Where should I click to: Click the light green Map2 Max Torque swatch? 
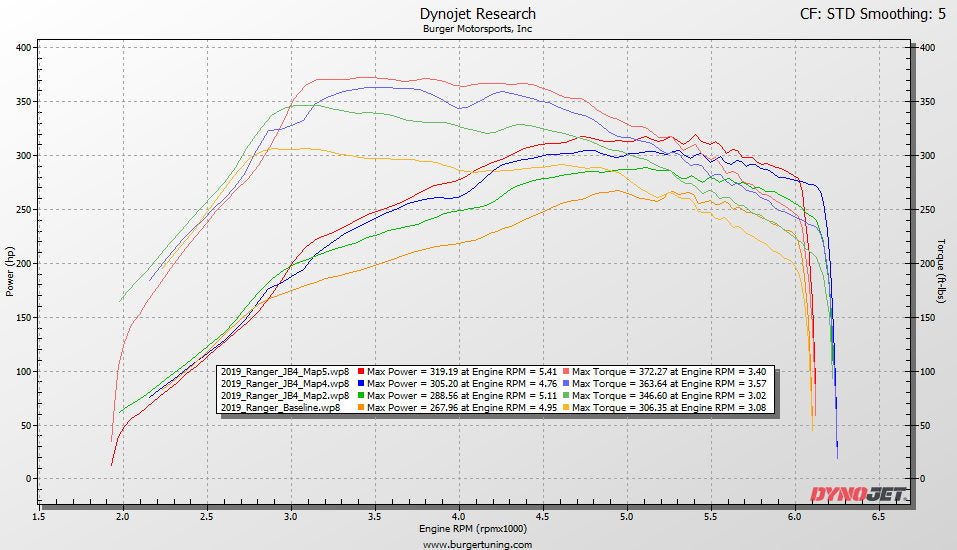pos(568,396)
